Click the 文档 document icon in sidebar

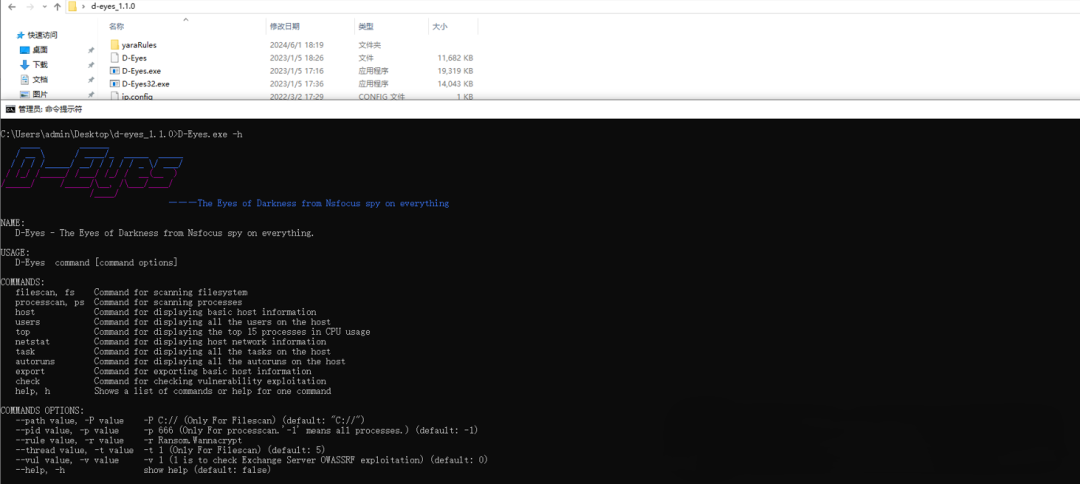point(25,79)
